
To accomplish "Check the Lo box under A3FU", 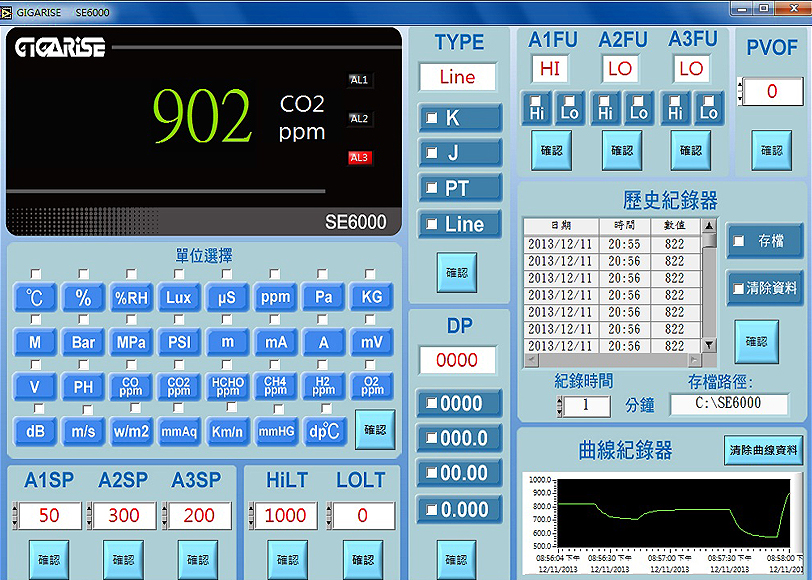I will [709, 100].
